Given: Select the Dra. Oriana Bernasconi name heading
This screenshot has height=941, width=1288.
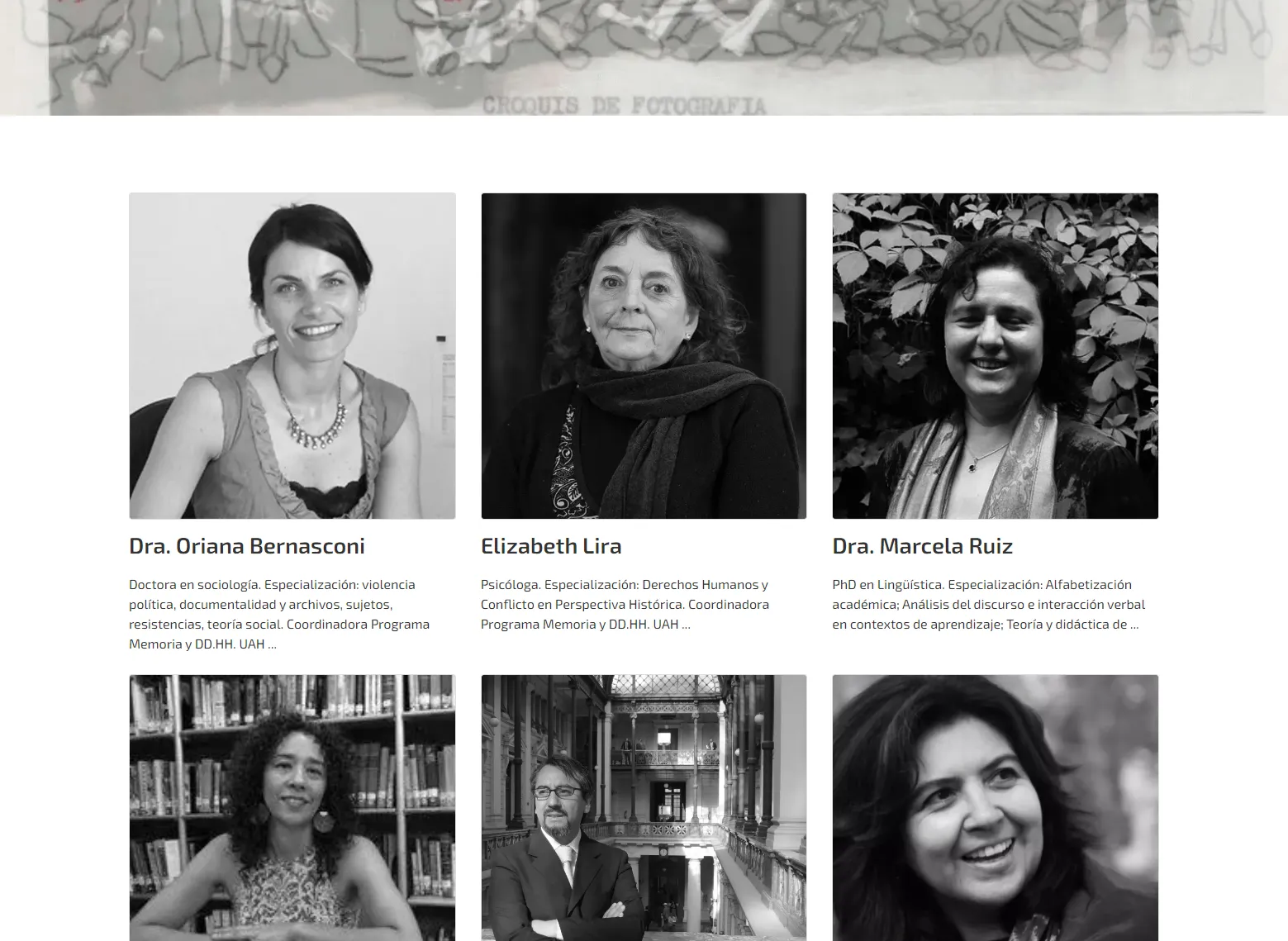Looking at the screenshot, I should pyautogui.click(x=247, y=546).
